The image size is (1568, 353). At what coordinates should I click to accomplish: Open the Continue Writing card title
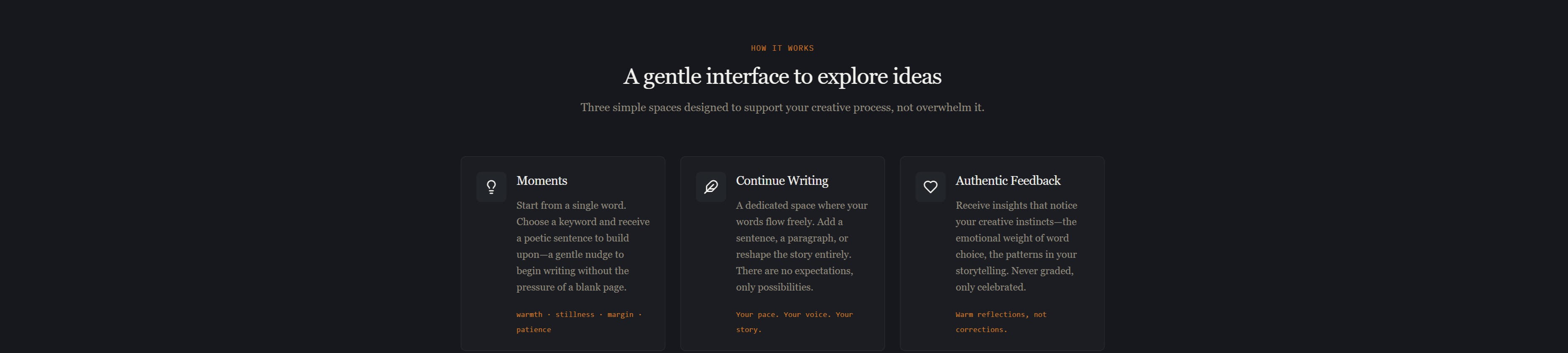(x=782, y=181)
